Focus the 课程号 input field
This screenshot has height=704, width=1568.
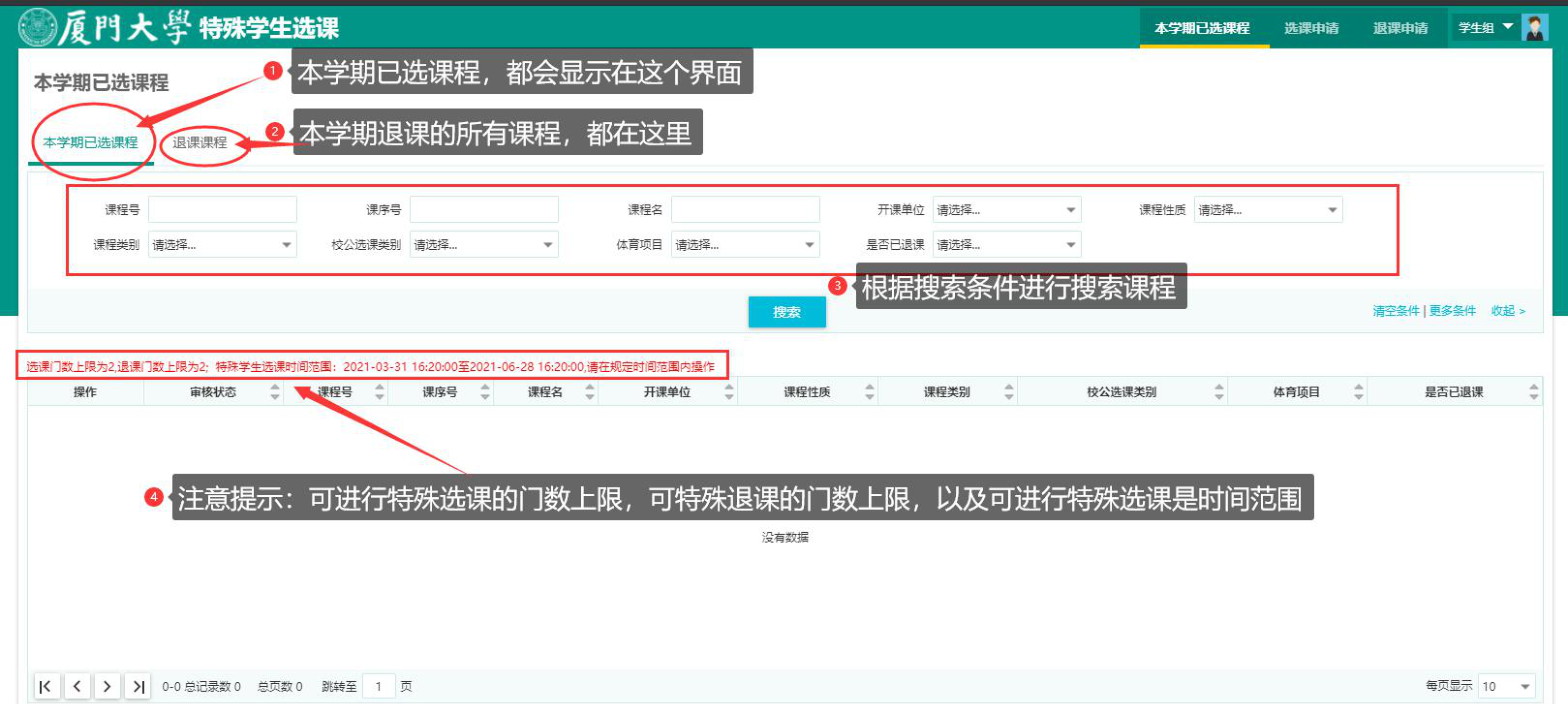tap(222, 210)
